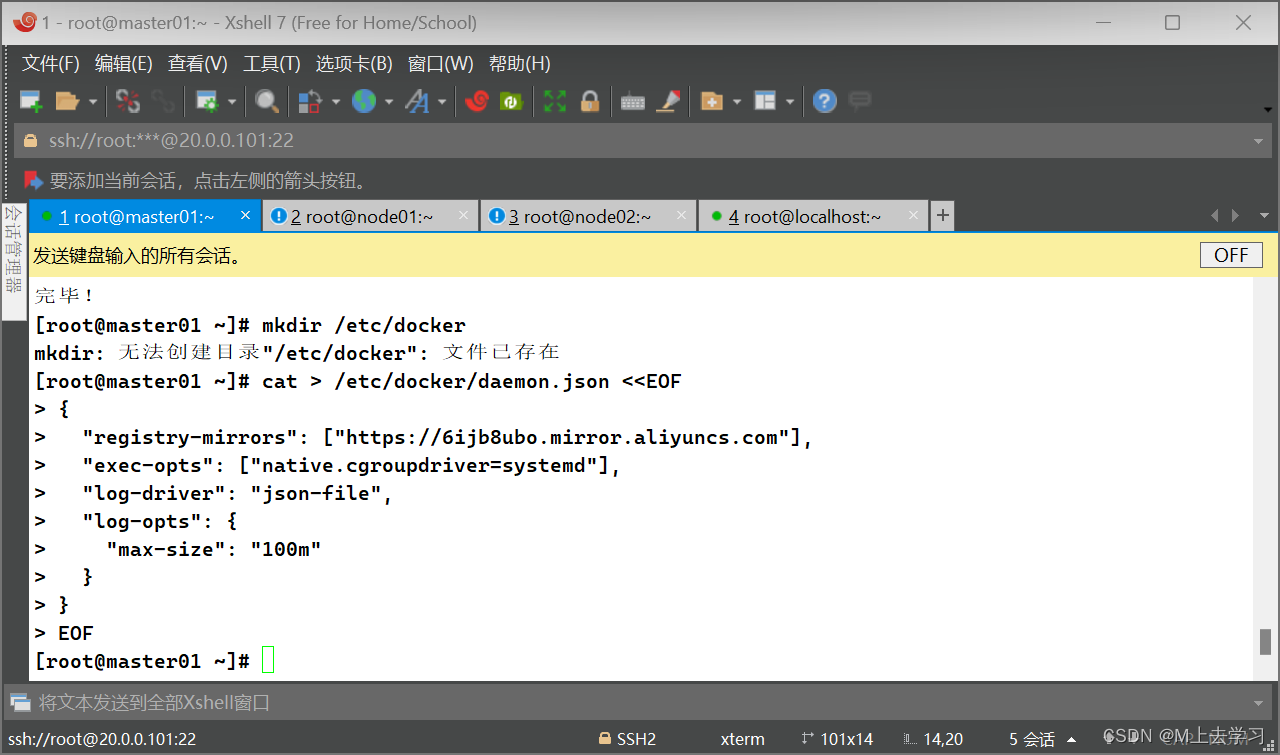
Task: Expand the globe encoding dropdown arrow
Action: click(388, 101)
